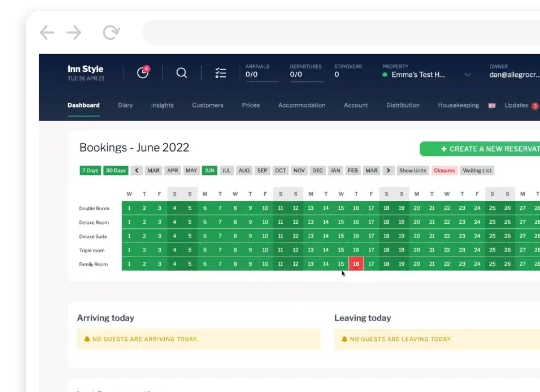Click the browser address bar
The height and width of the screenshot is (392, 540).
point(341,32)
